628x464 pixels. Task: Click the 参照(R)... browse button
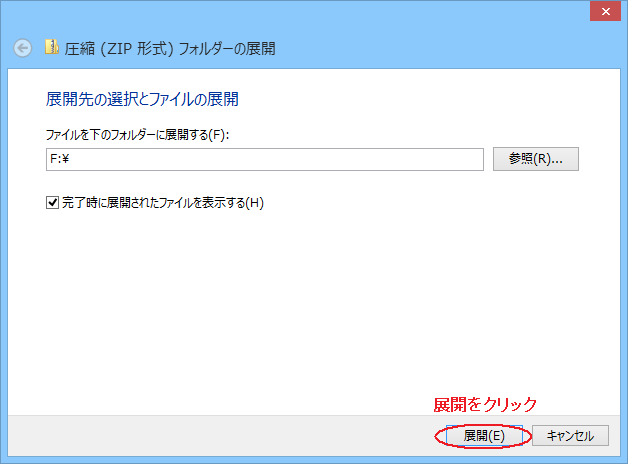[536, 159]
